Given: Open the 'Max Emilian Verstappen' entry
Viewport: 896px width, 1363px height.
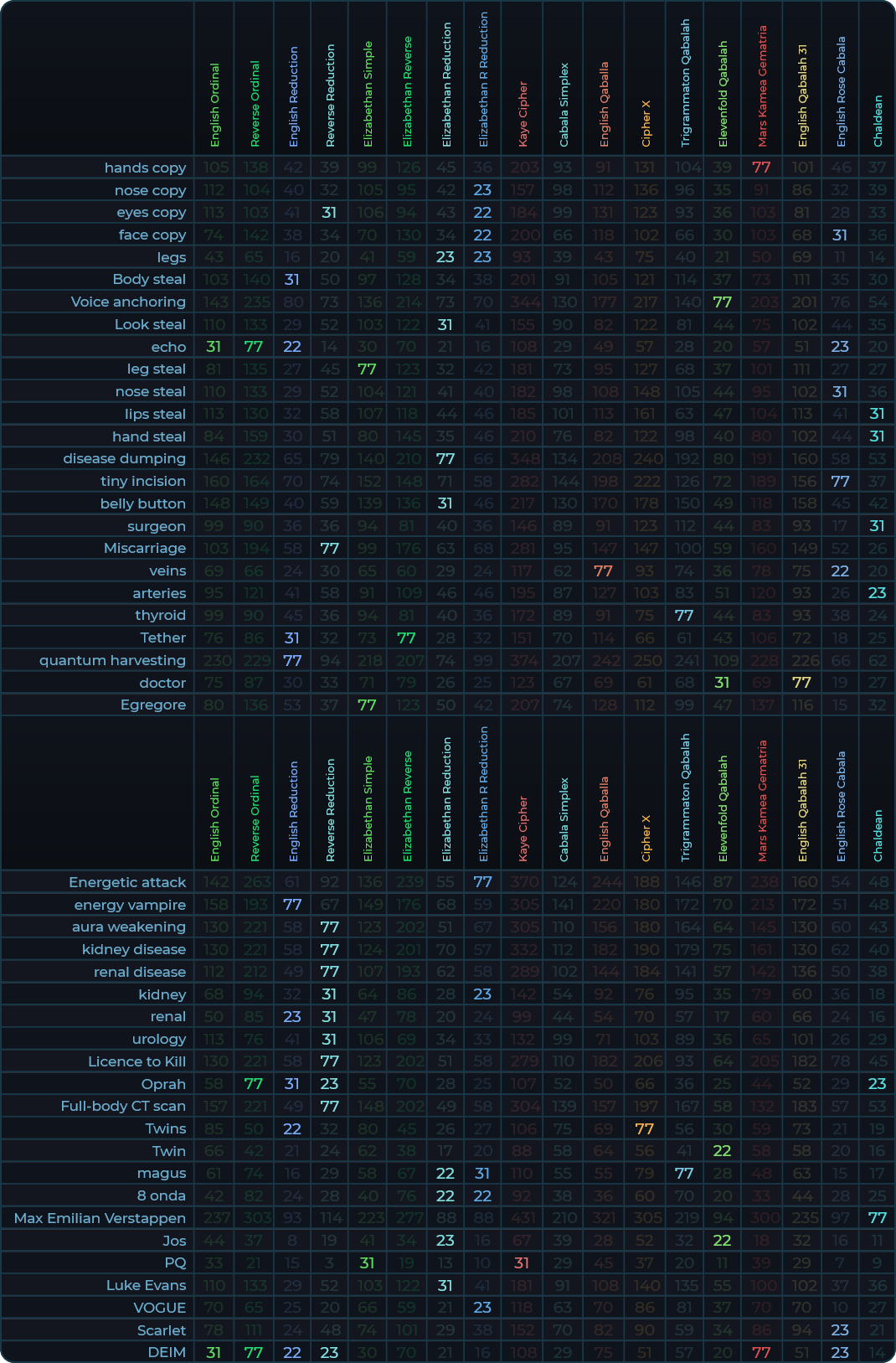Looking at the screenshot, I should 100,1218.
